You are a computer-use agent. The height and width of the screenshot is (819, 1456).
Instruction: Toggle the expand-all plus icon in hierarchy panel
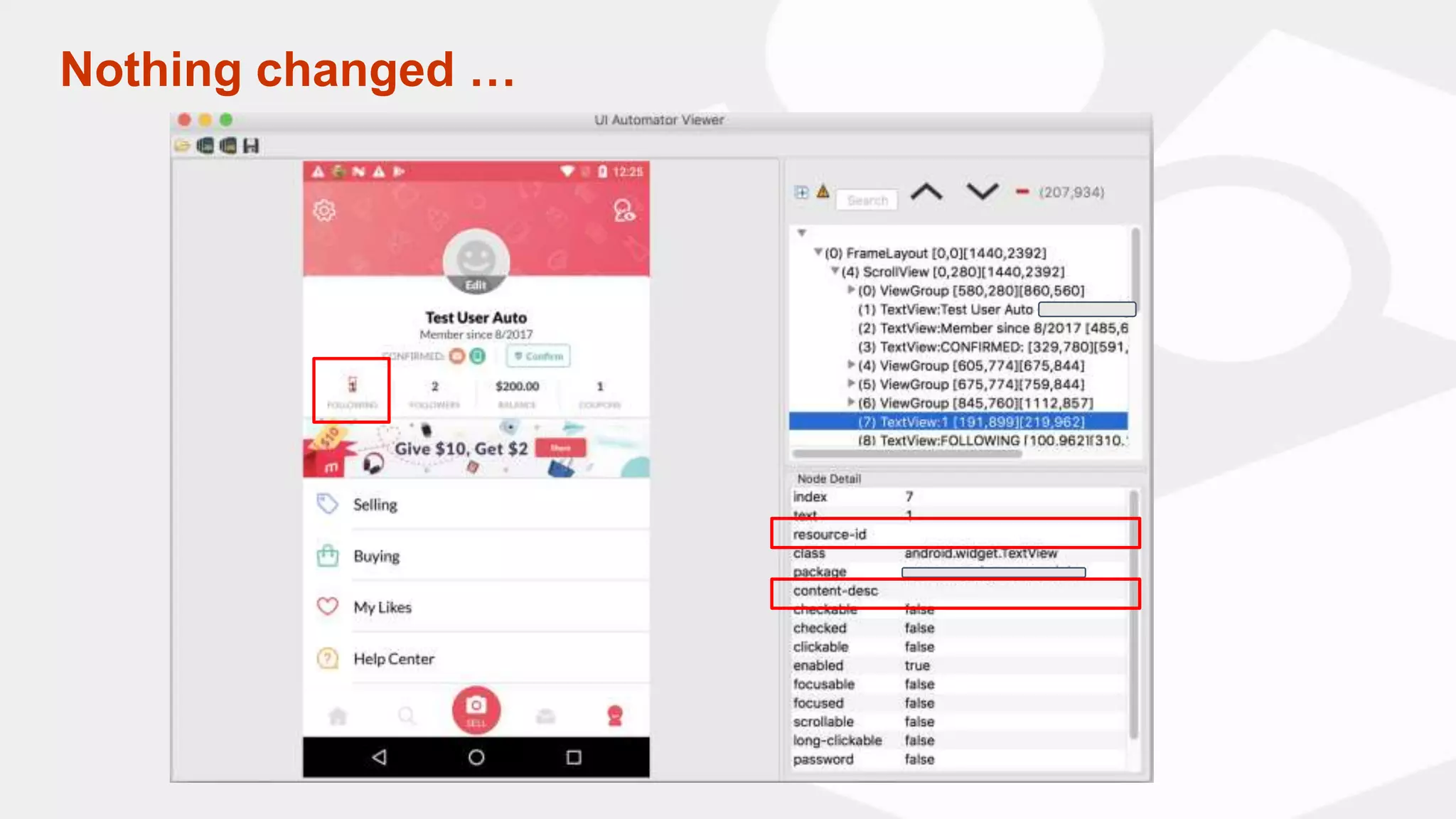coord(801,192)
